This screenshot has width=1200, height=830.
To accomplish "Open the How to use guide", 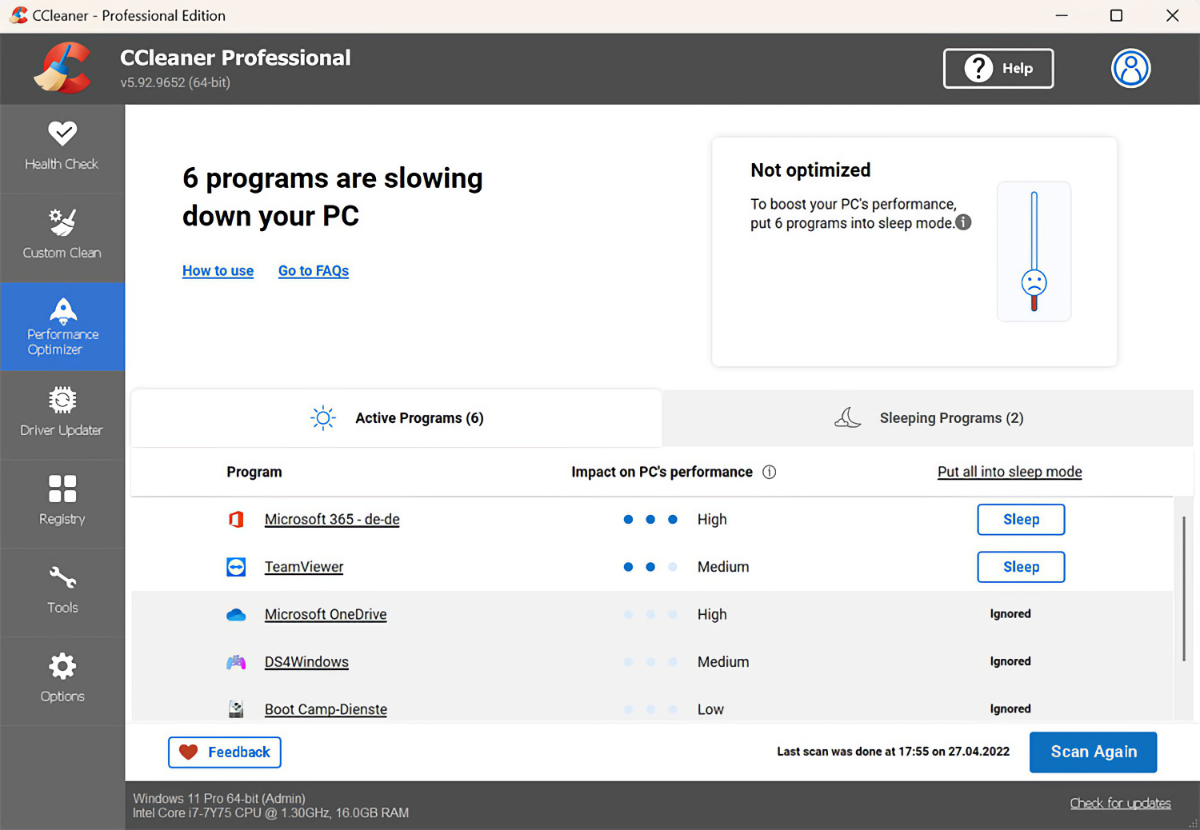I will [218, 270].
